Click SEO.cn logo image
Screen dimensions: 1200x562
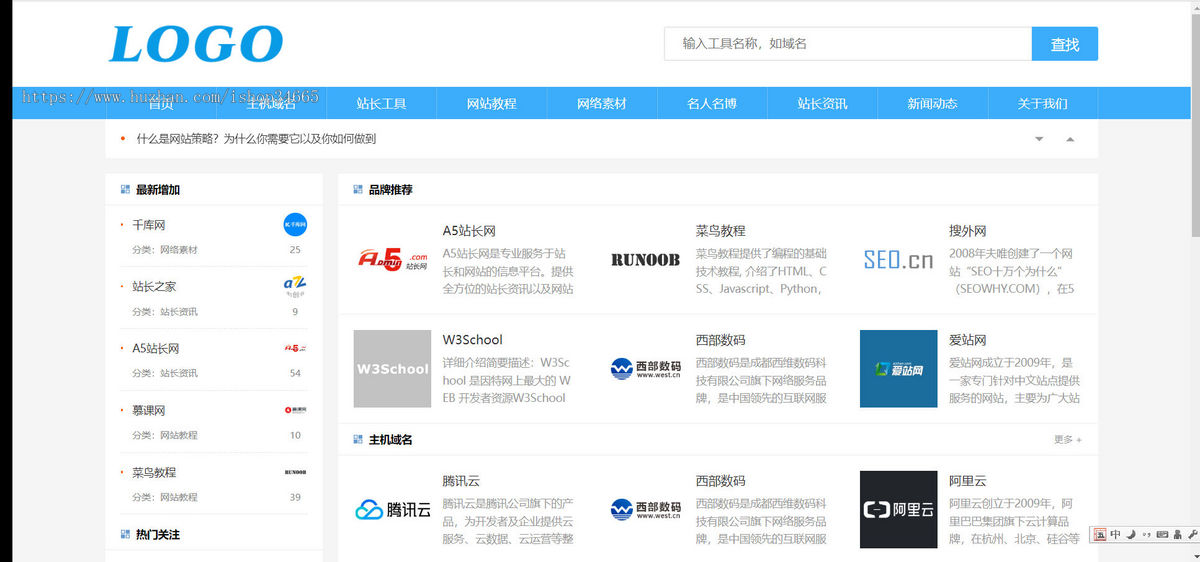tap(898, 260)
